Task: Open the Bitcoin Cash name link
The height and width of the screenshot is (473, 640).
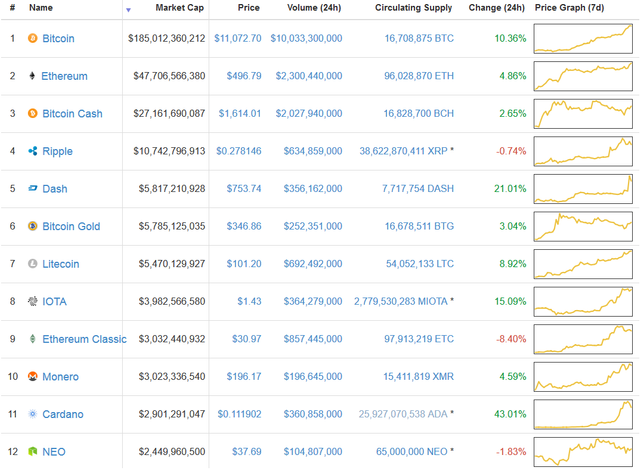Action: tap(72, 113)
